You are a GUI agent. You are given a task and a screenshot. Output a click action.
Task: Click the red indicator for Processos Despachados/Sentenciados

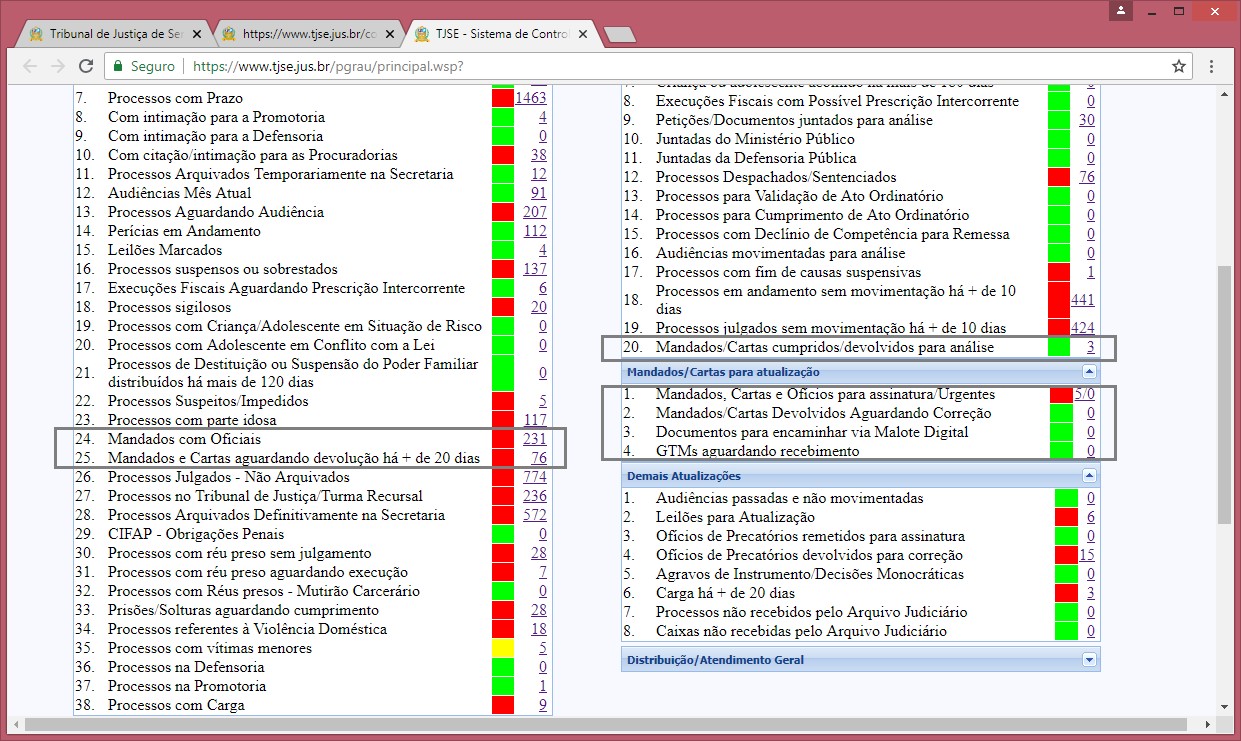pyautogui.click(x=1058, y=177)
